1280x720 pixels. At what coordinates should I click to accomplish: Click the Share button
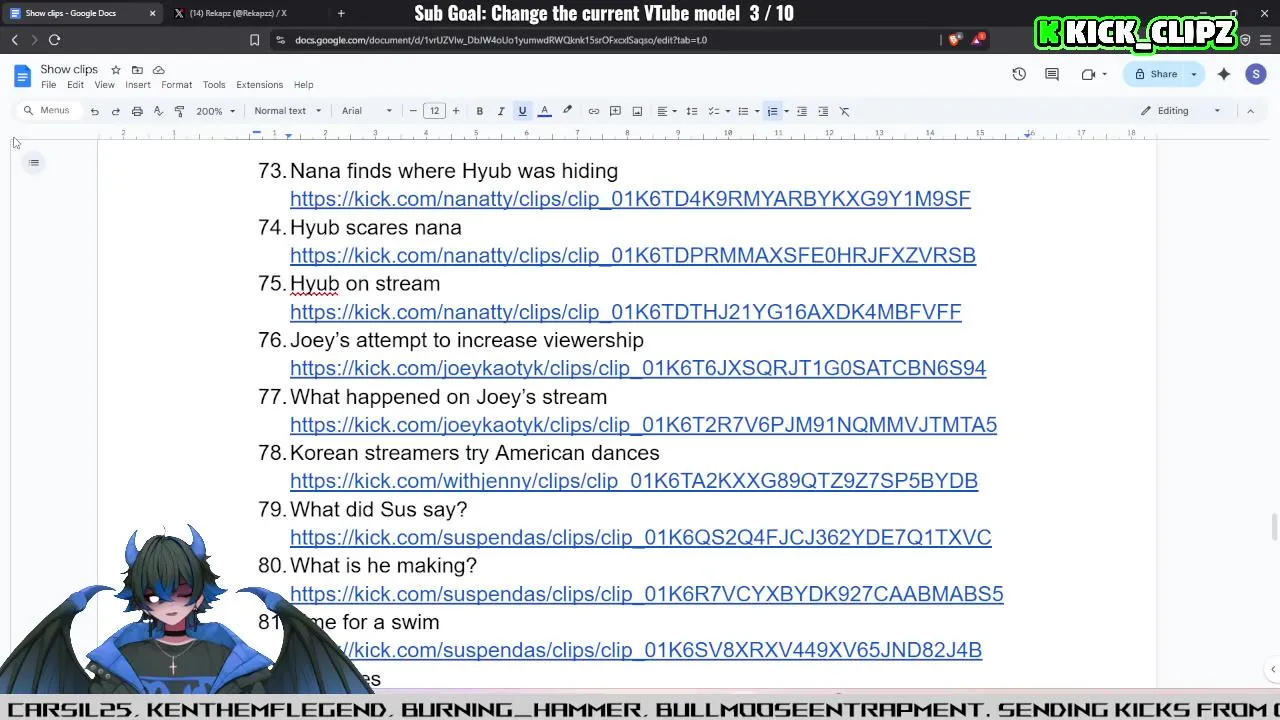[x=1156, y=74]
